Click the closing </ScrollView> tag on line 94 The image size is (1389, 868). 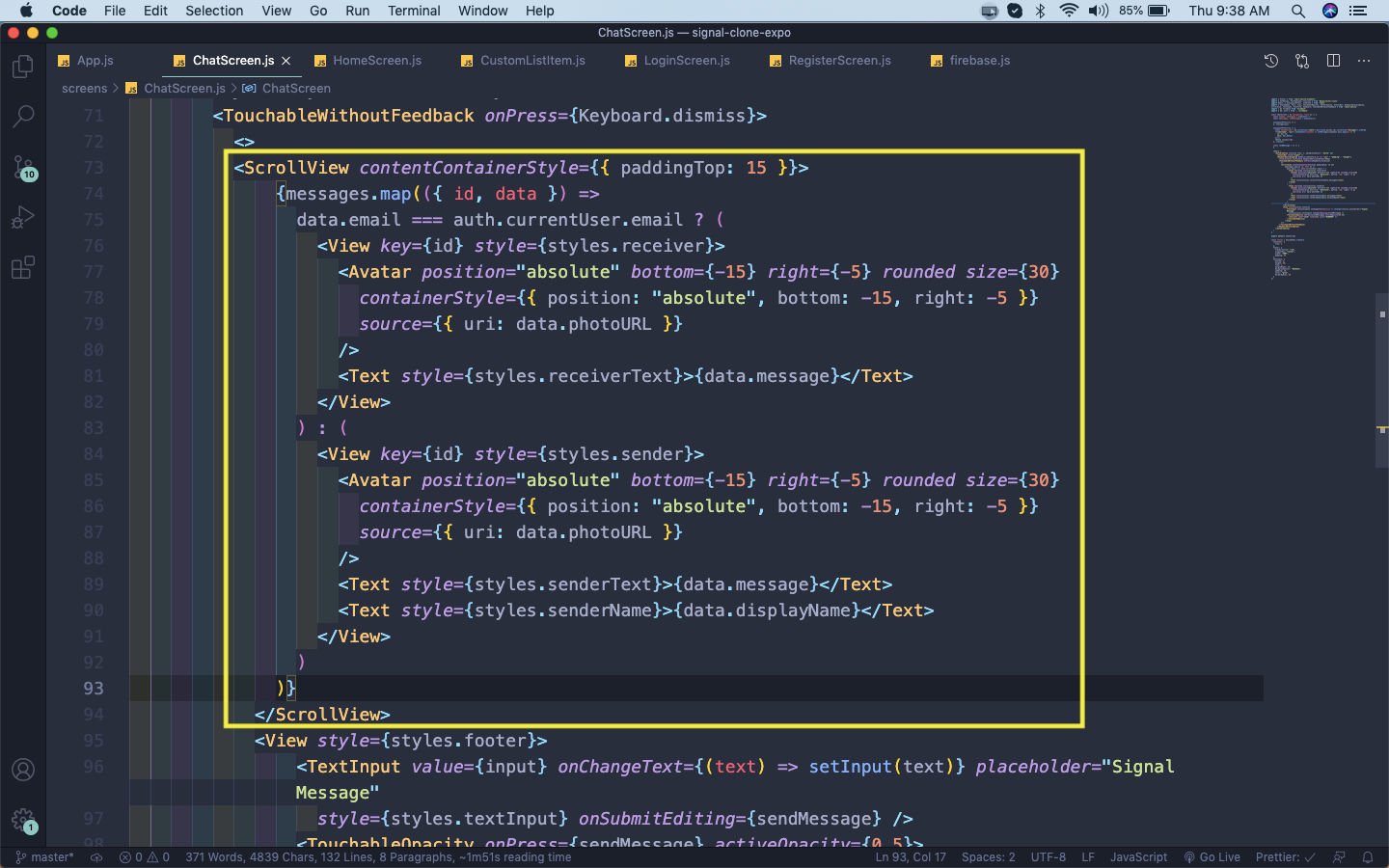pos(322,715)
